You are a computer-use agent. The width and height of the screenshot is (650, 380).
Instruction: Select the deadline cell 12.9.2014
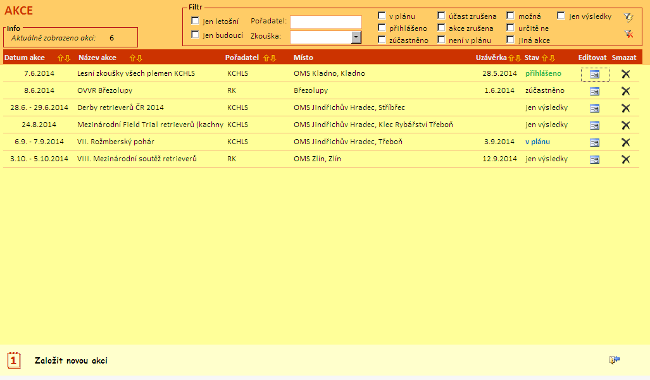pos(500,159)
